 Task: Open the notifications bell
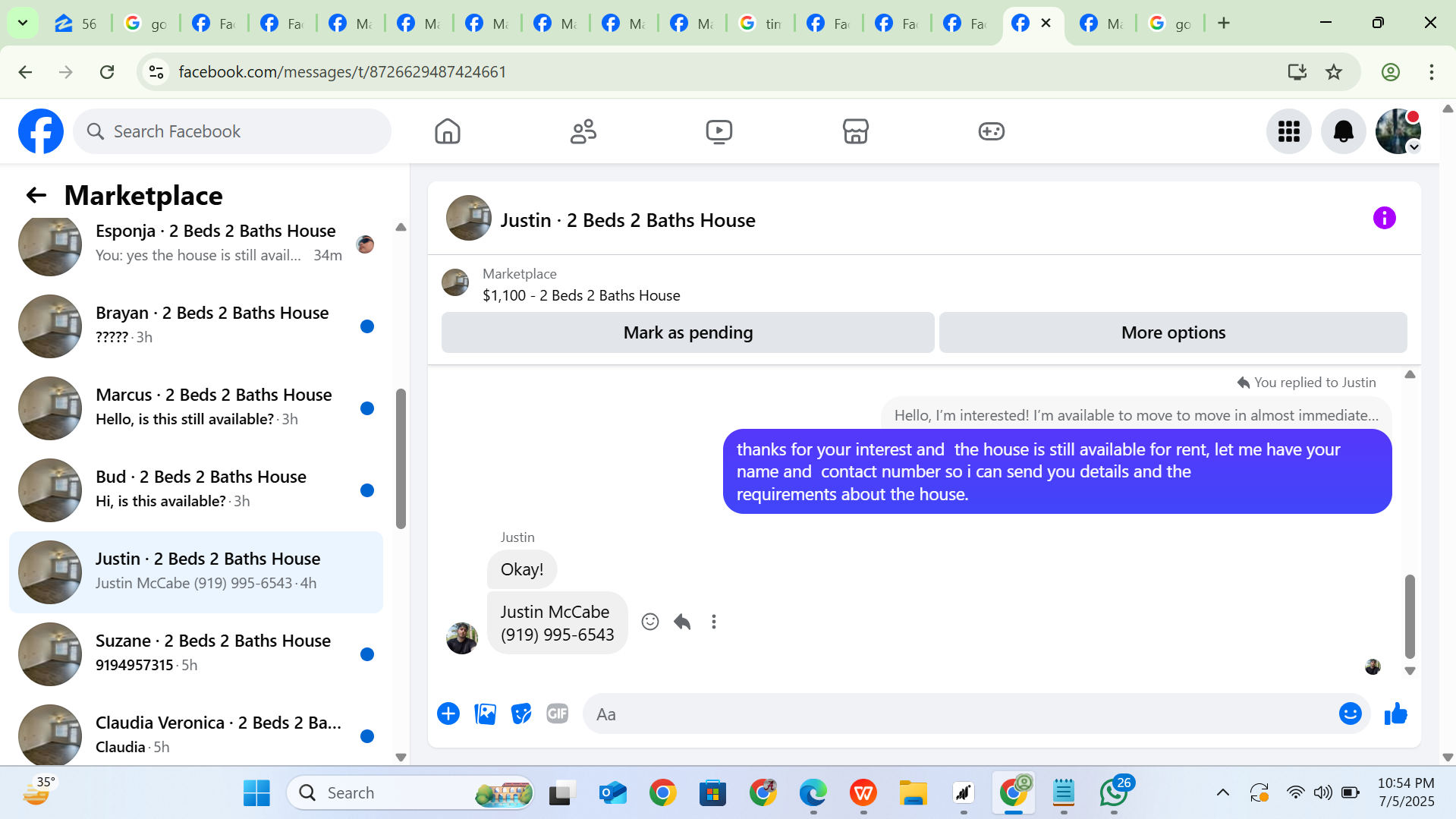pyautogui.click(x=1343, y=131)
